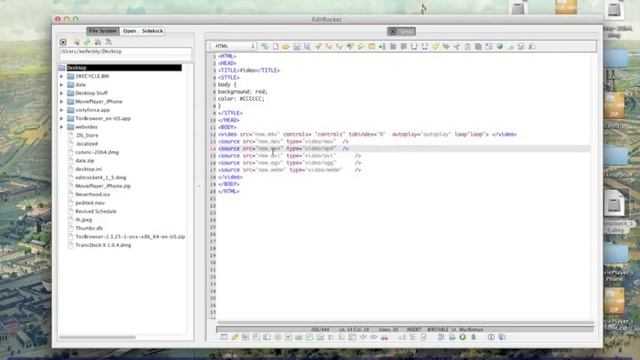Click WRITABLE indicator in status bar
640x360 pixels.
pos(437,329)
